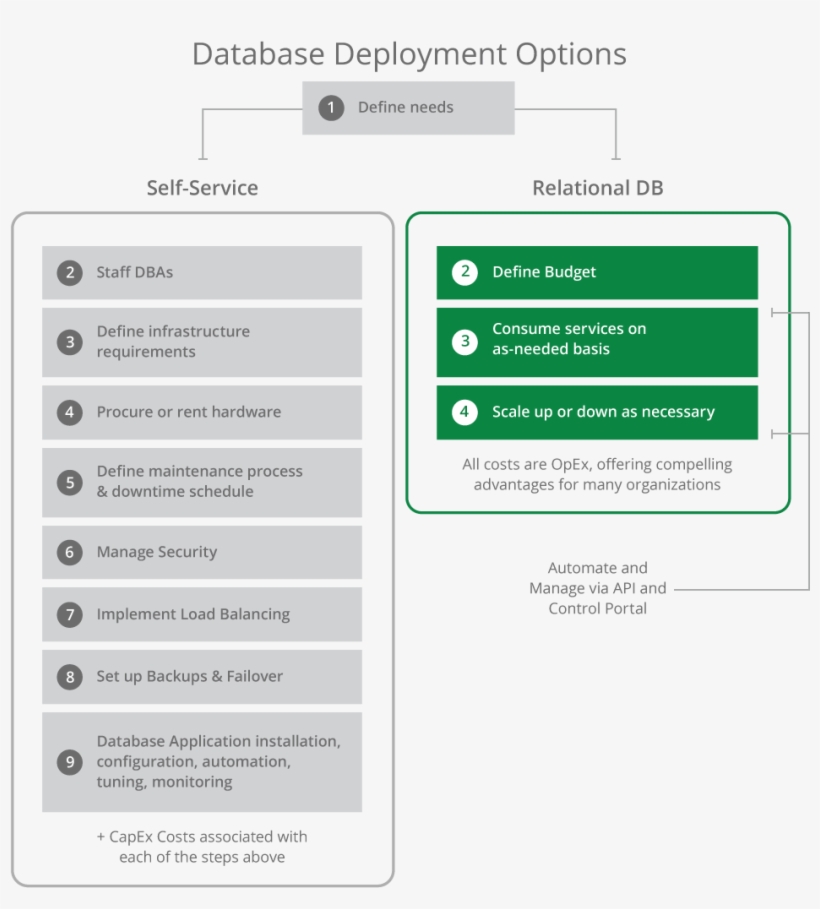Select the green Define Budget bar
Viewport: 820px width, 909px height.
click(596, 272)
